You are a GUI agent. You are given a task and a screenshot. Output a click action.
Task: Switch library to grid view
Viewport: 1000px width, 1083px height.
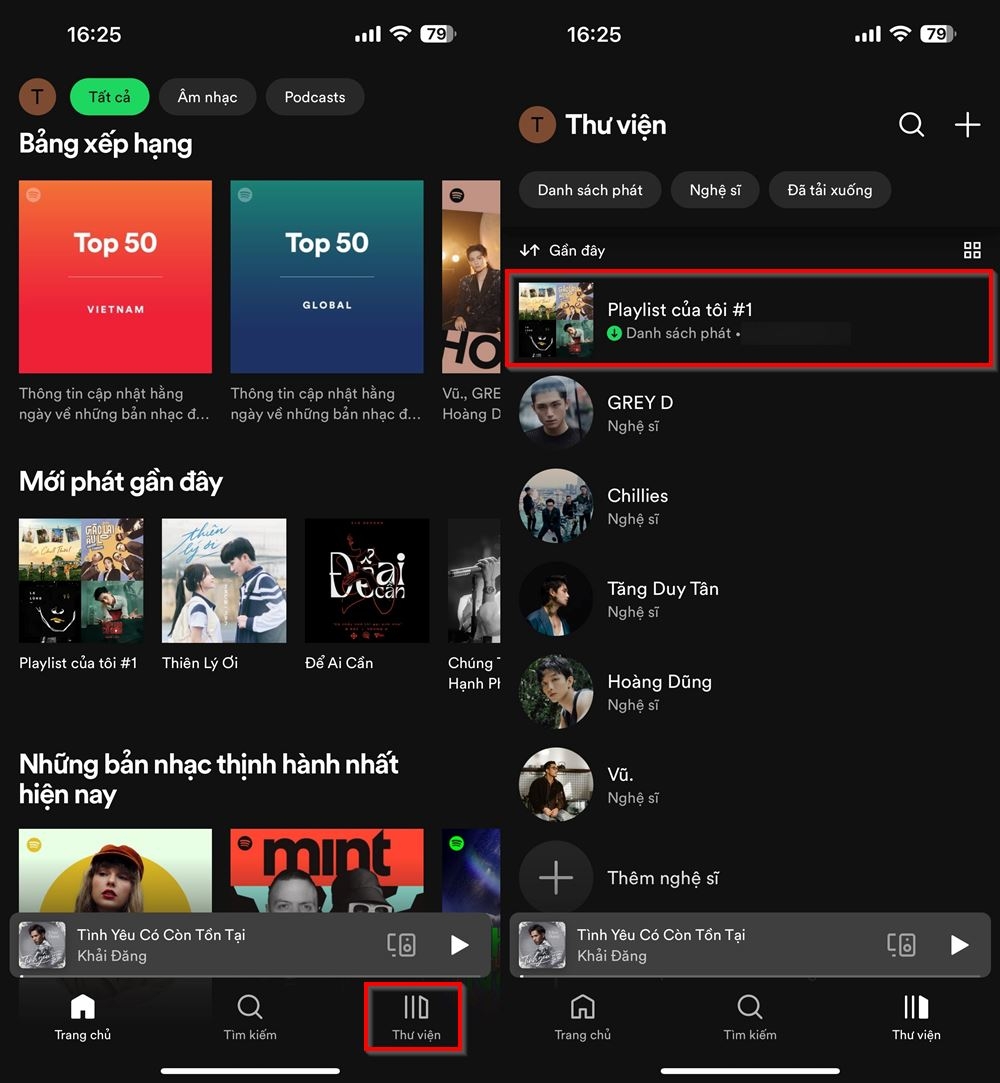click(x=972, y=250)
